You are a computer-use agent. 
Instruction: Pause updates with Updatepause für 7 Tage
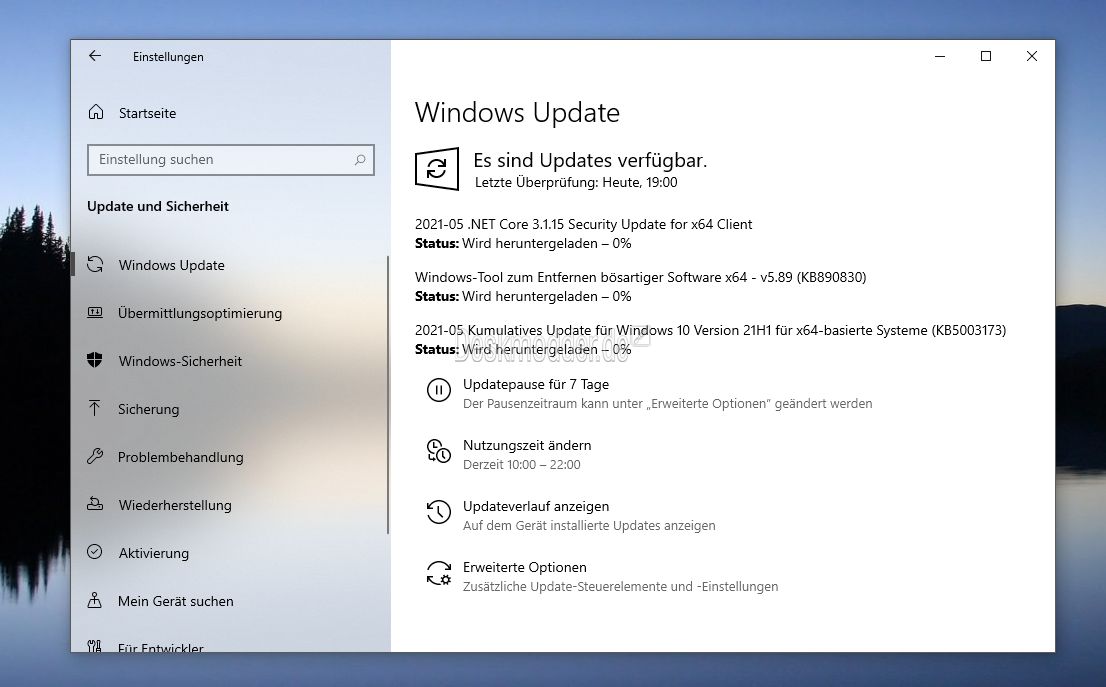(x=535, y=384)
